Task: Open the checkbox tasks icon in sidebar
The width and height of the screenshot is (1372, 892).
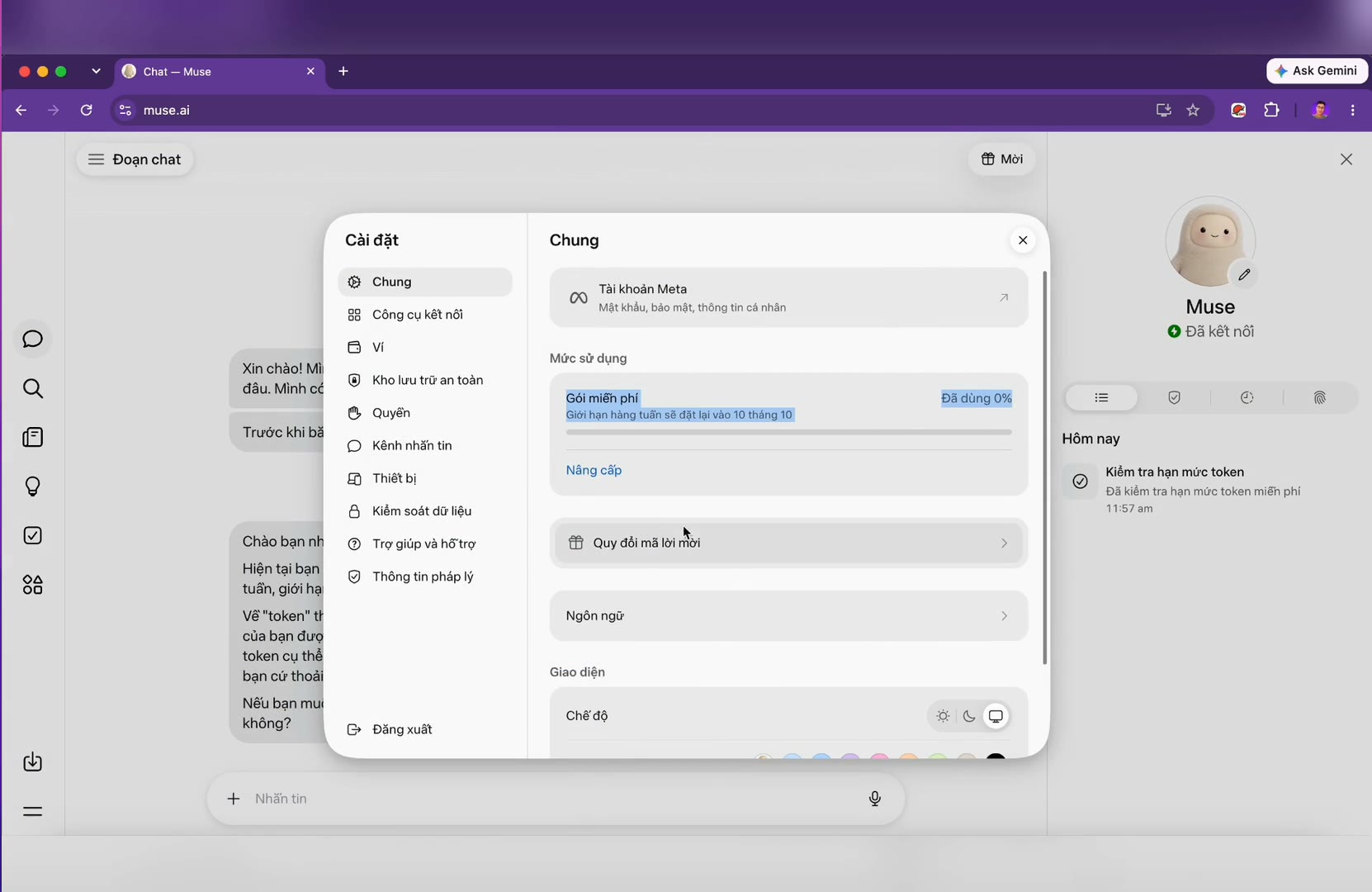Action: 33,535
